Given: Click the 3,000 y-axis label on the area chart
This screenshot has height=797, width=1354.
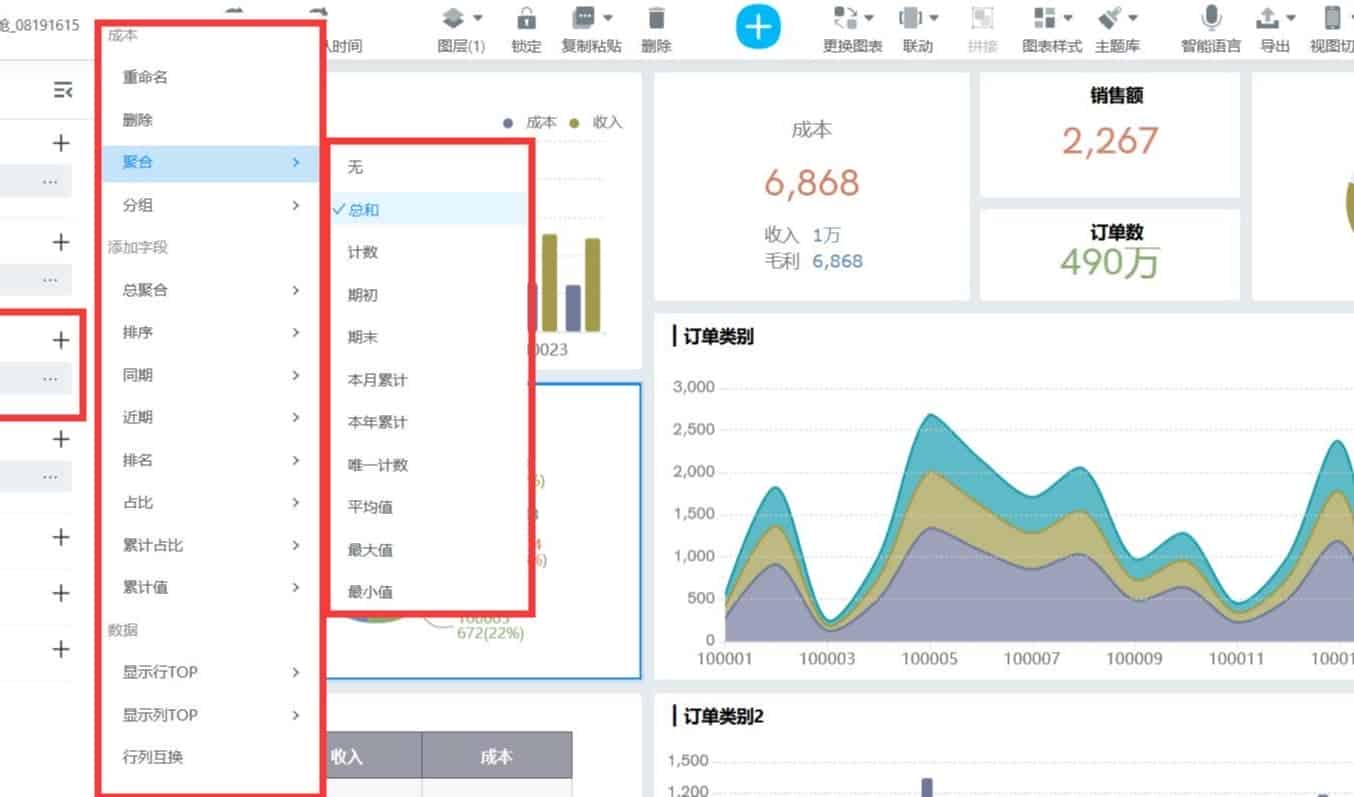Looking at the screenshot, I should coord(694,387).
